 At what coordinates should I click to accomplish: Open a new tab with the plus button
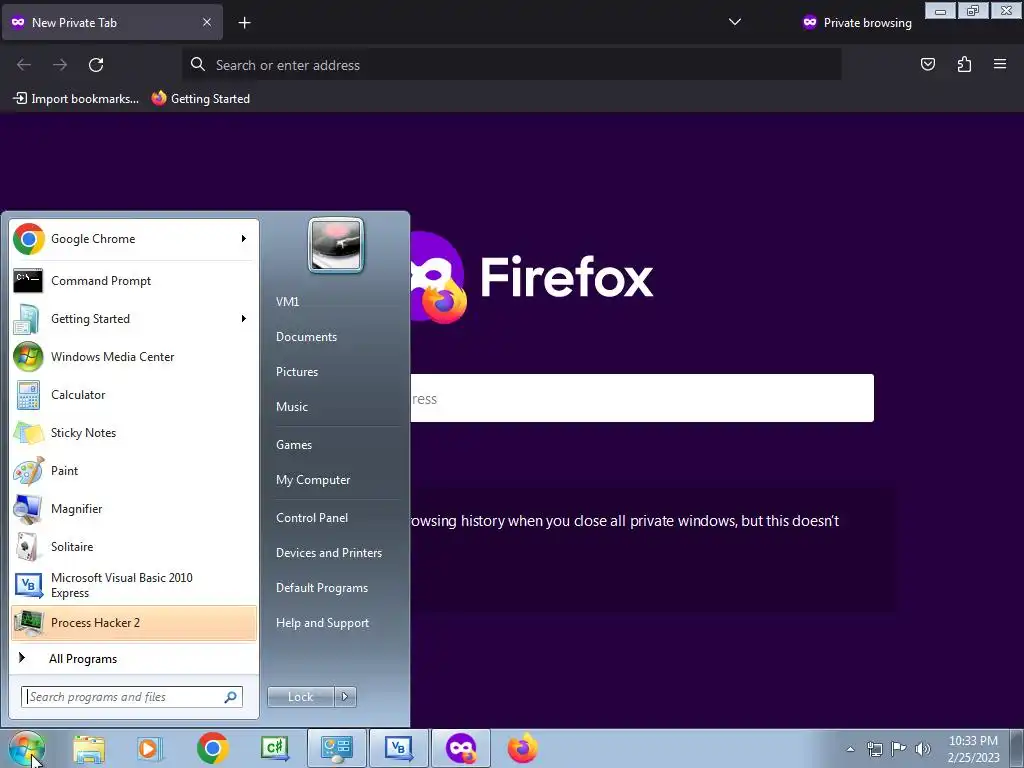[x=244, y=23]
